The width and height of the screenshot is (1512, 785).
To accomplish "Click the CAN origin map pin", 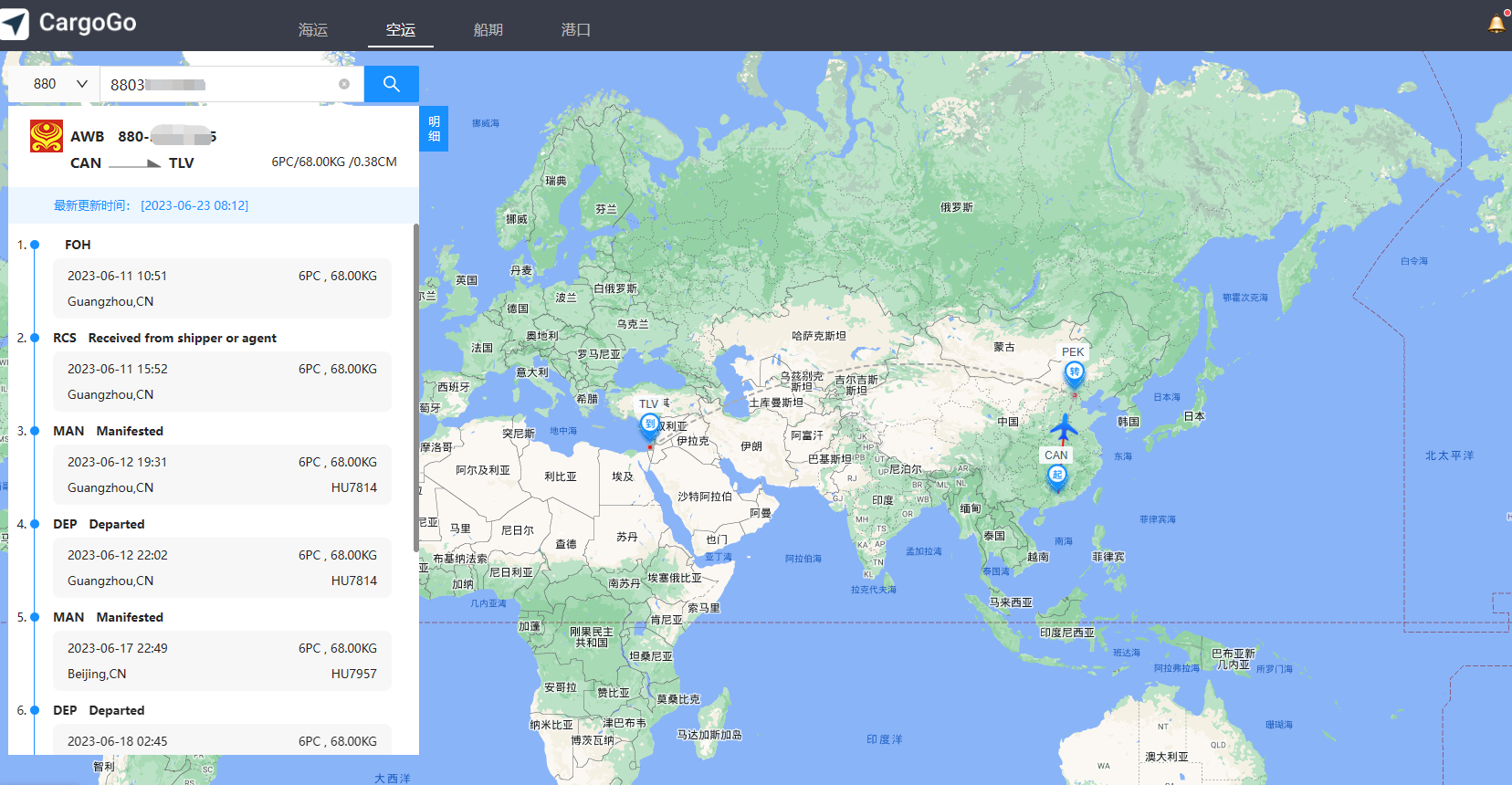I will [x=1056, y=476].
